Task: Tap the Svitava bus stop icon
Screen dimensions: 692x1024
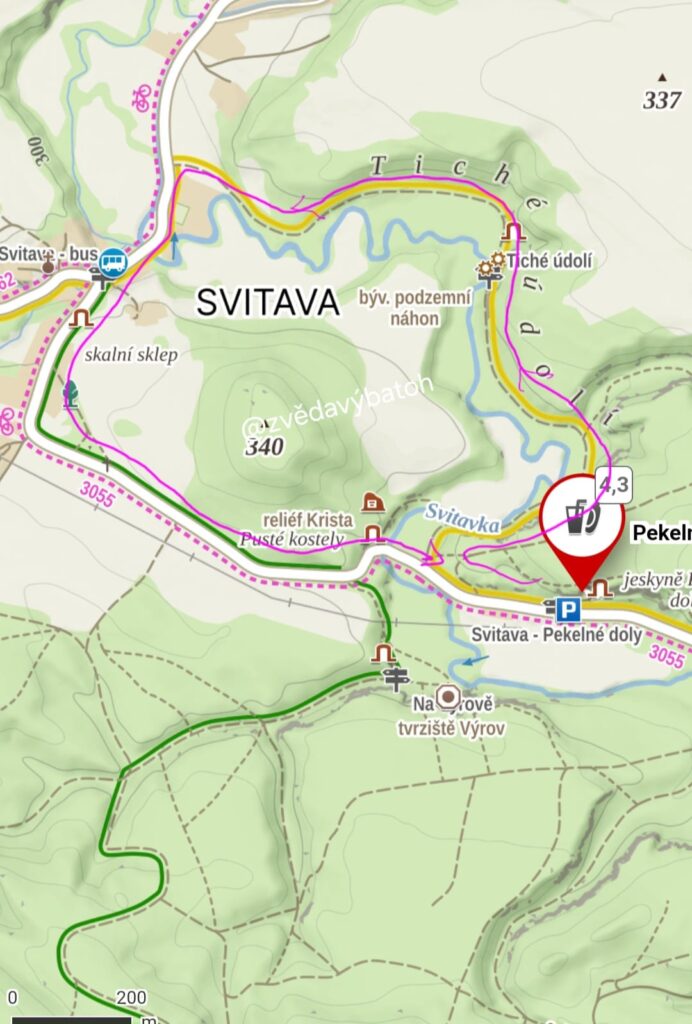Action: pyautogui.click(x=114, y=263)
